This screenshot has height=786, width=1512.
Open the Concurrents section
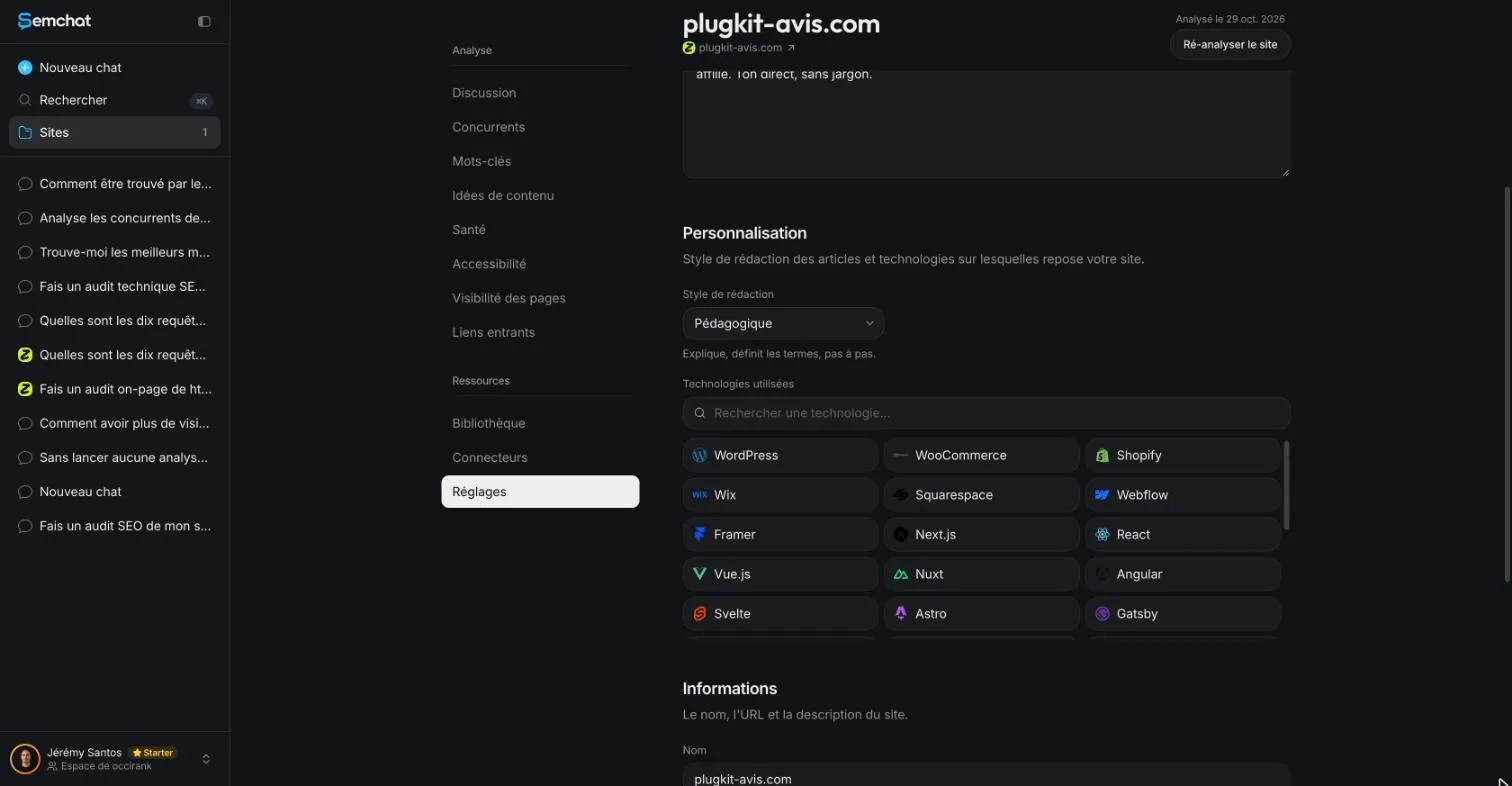click(488, 127)
